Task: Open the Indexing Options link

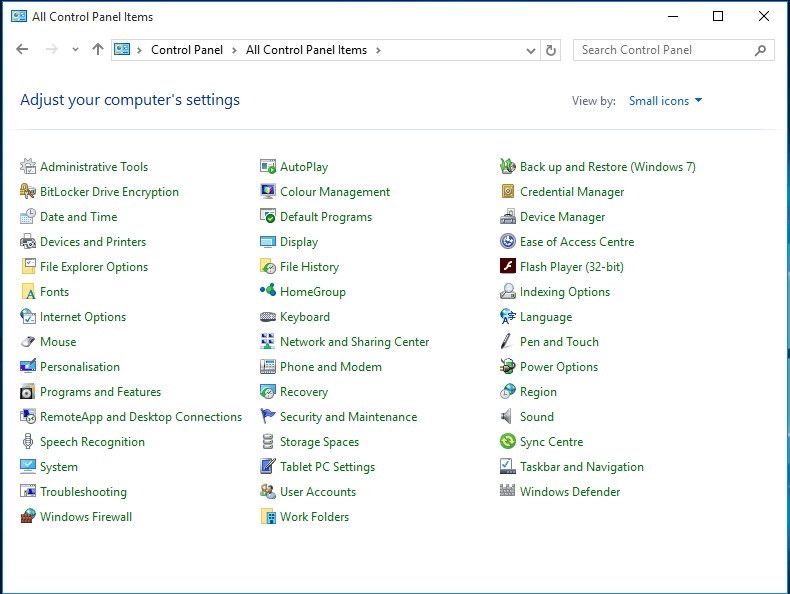Action: 565,292
